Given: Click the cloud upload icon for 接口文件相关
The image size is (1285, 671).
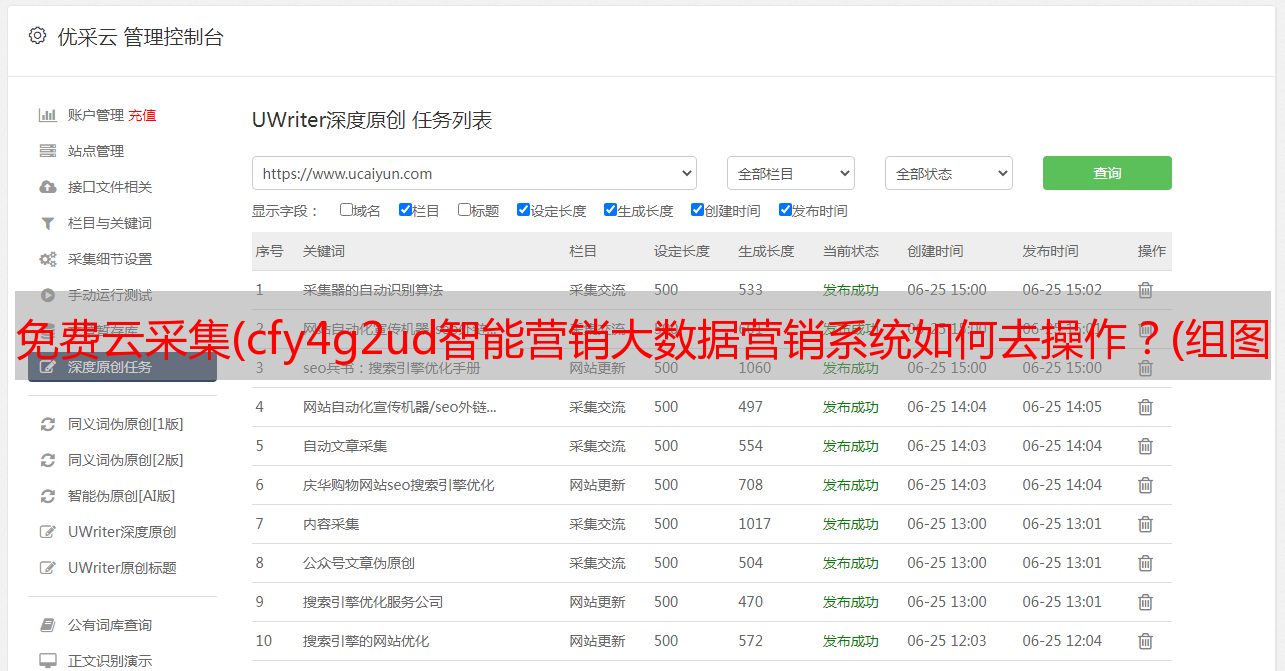Looking at the screenshot, I should [x=47, y=187].
